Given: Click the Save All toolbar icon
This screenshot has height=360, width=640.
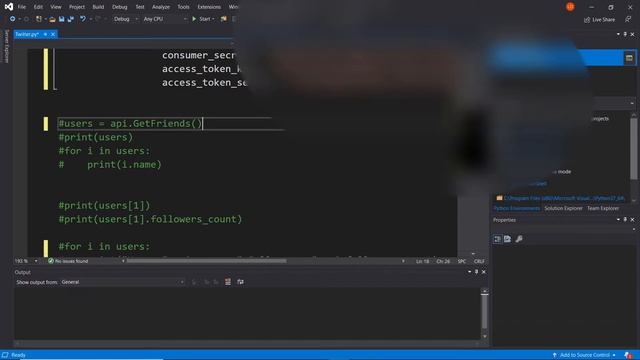Looking at the screenshot, I should 71,19.
